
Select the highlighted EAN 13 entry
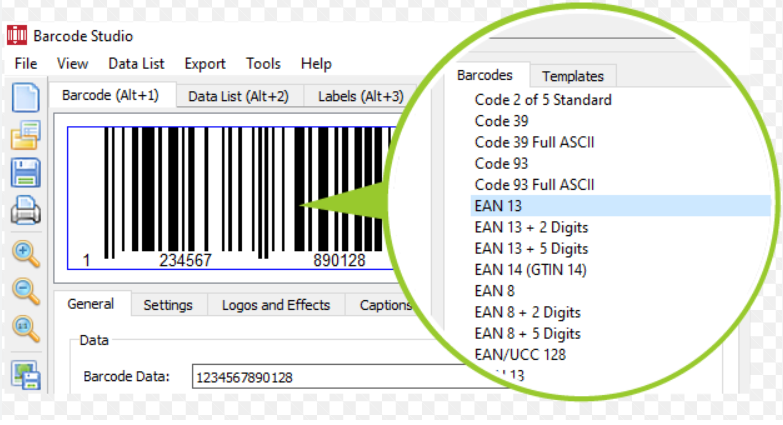coord(621,206)
